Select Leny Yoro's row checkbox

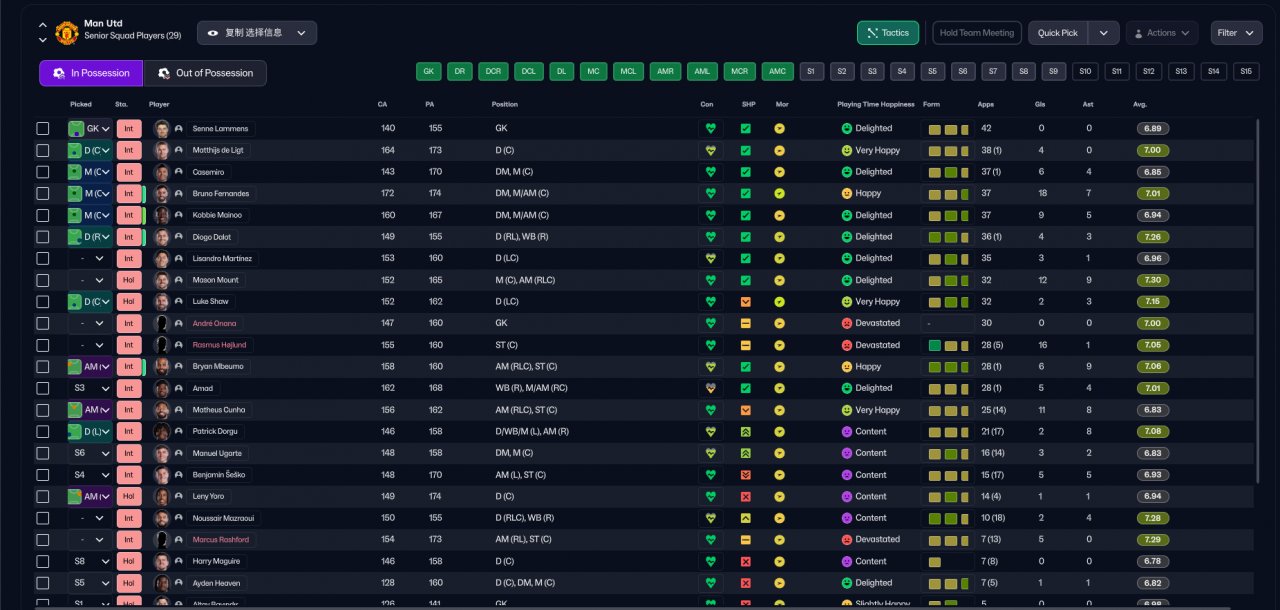tap(42, 496)
